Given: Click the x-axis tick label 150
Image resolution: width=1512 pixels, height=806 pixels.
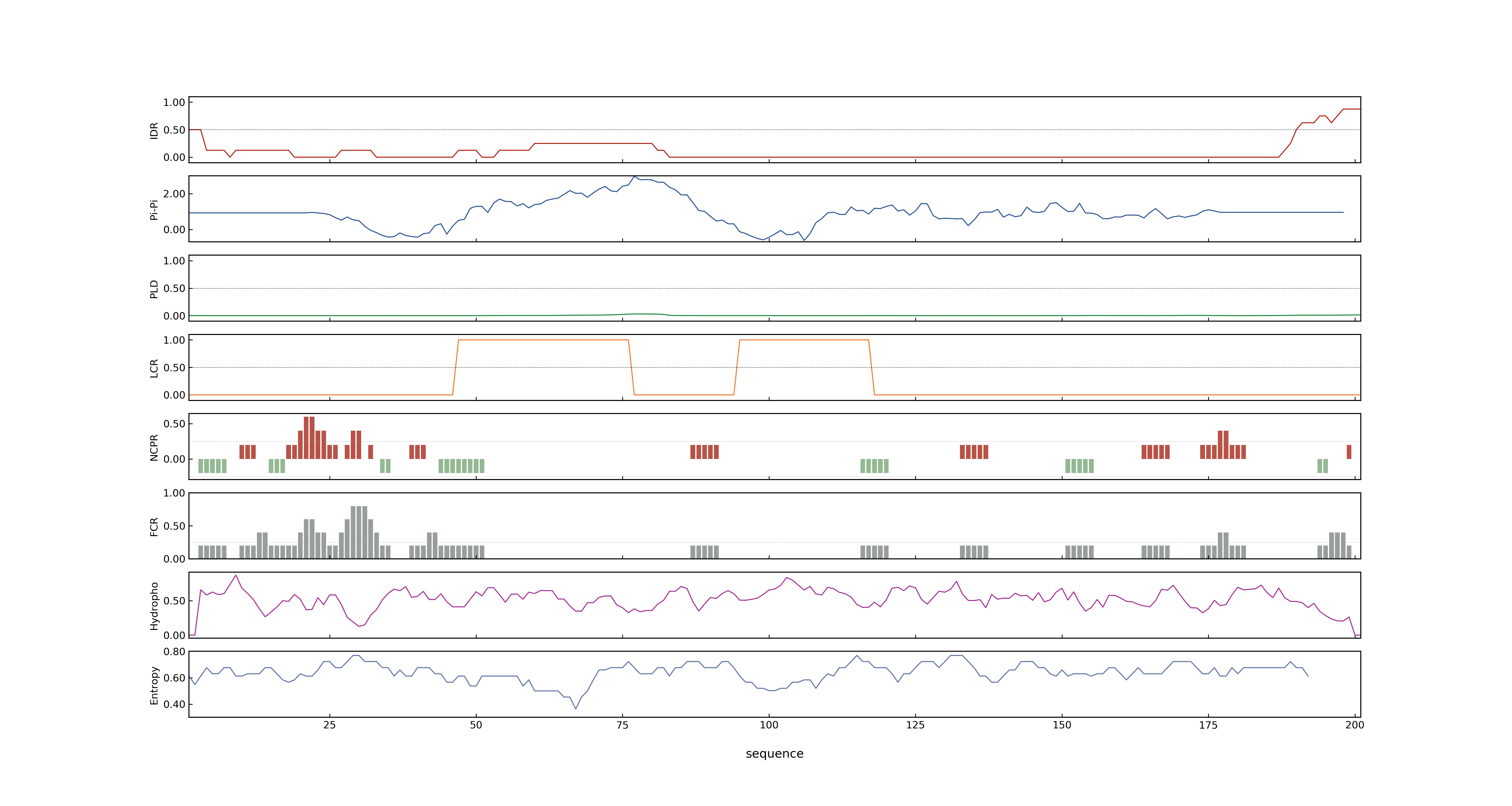Looking at the screenshot, I should 1062,725.
